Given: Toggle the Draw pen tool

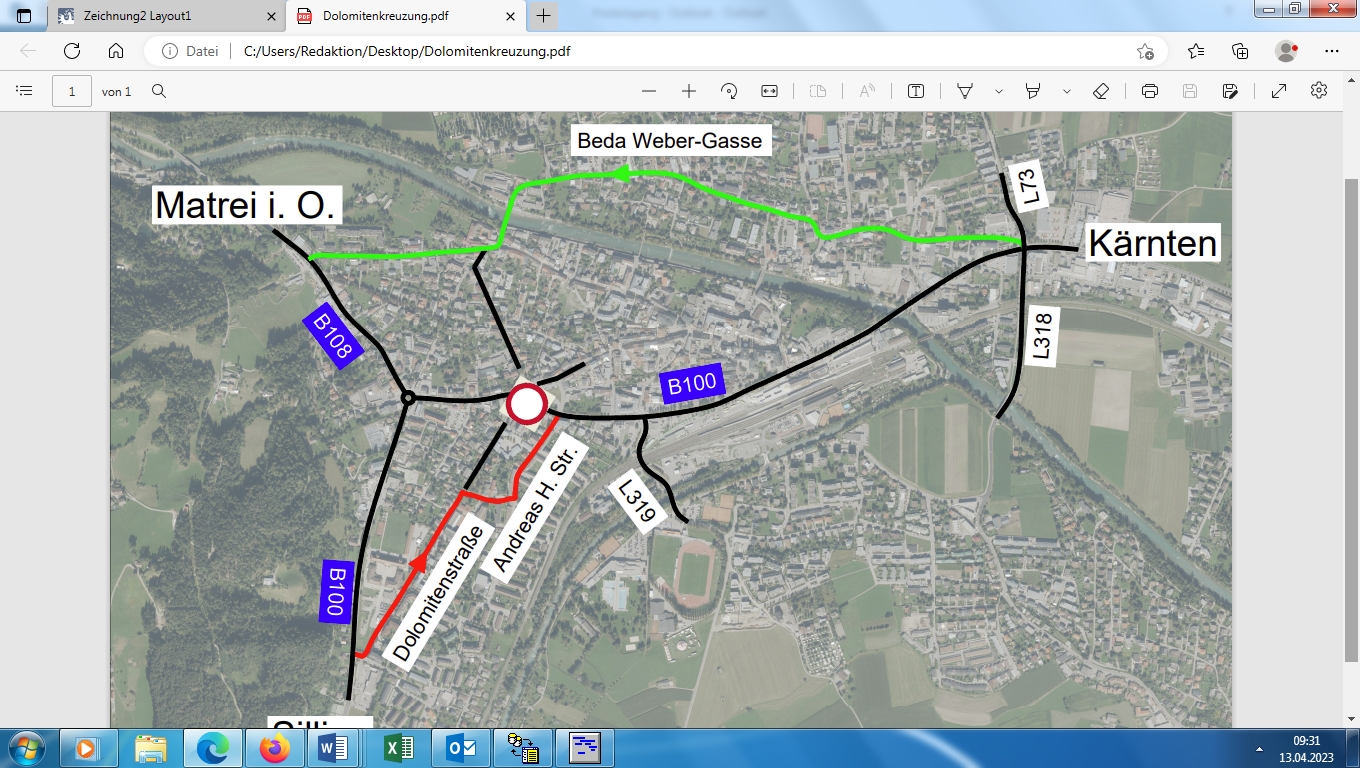Looking at the screenshot, I should pyautogui.click(x=964, y=90).
